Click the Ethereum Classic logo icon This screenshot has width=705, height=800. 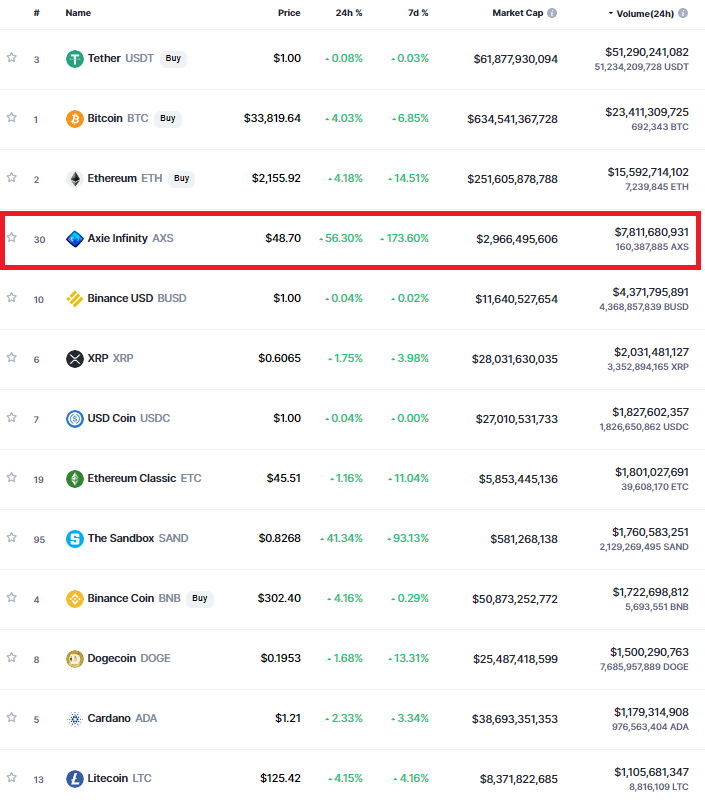click(x=74, y=479)
